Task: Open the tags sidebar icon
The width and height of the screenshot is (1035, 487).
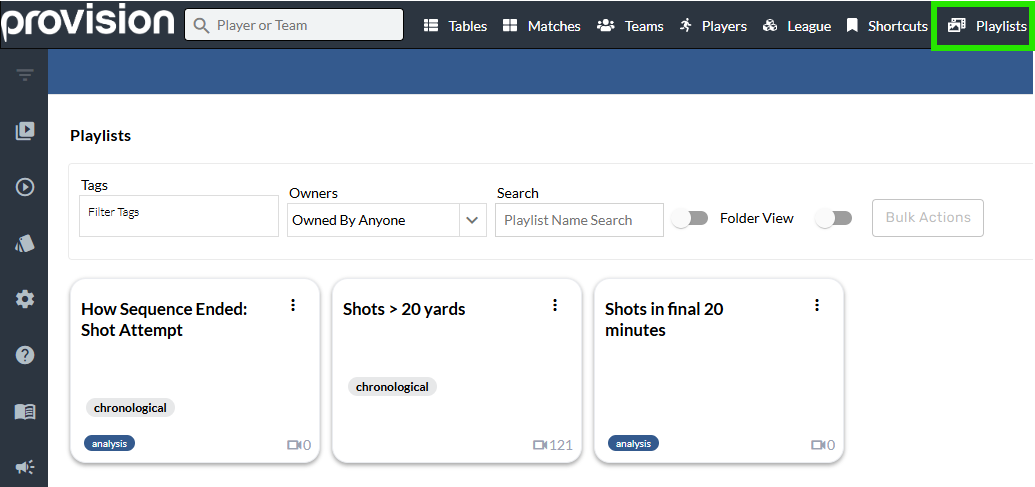Action: (25, 244)
